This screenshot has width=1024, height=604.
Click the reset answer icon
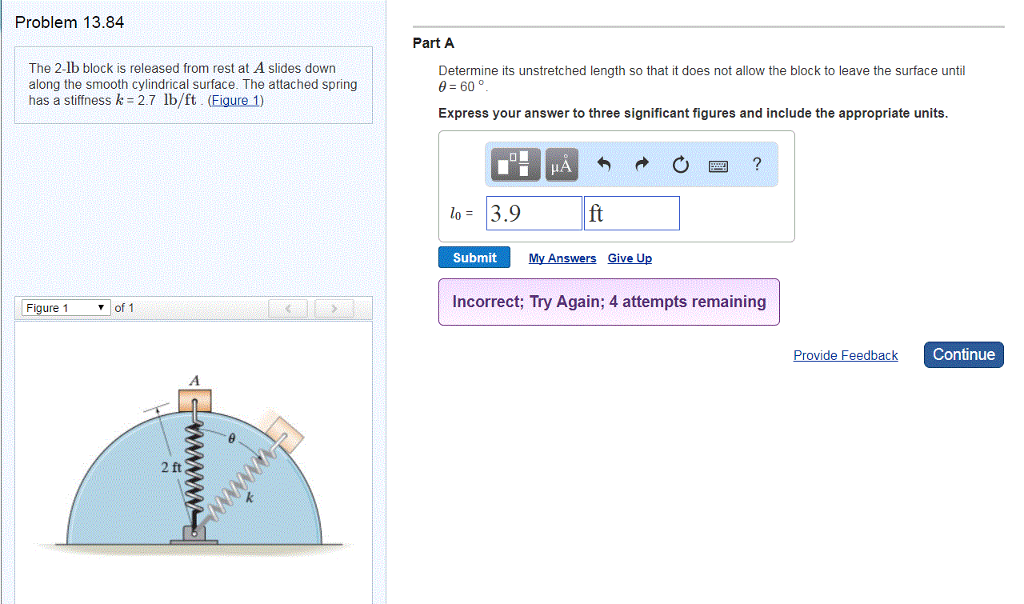(680, 164)
